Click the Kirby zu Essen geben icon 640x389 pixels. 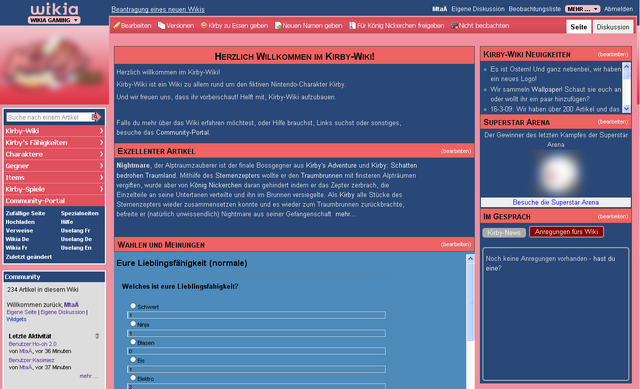pos(204,25)
